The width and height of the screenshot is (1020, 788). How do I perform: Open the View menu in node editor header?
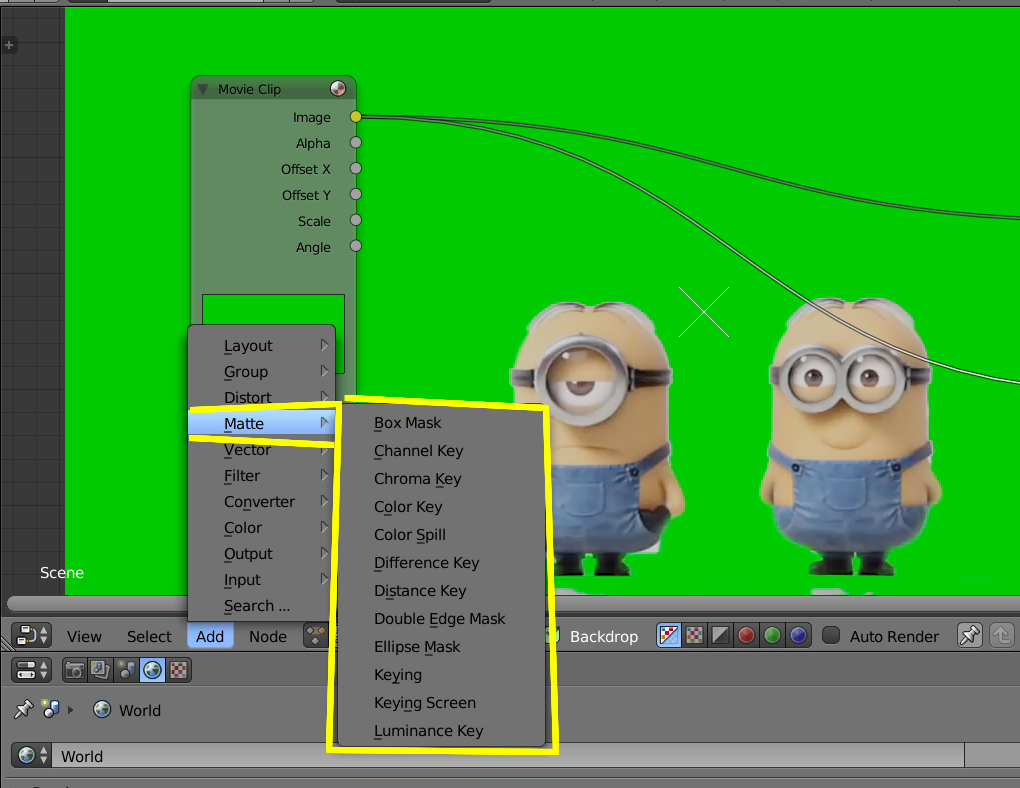(84, 636)
